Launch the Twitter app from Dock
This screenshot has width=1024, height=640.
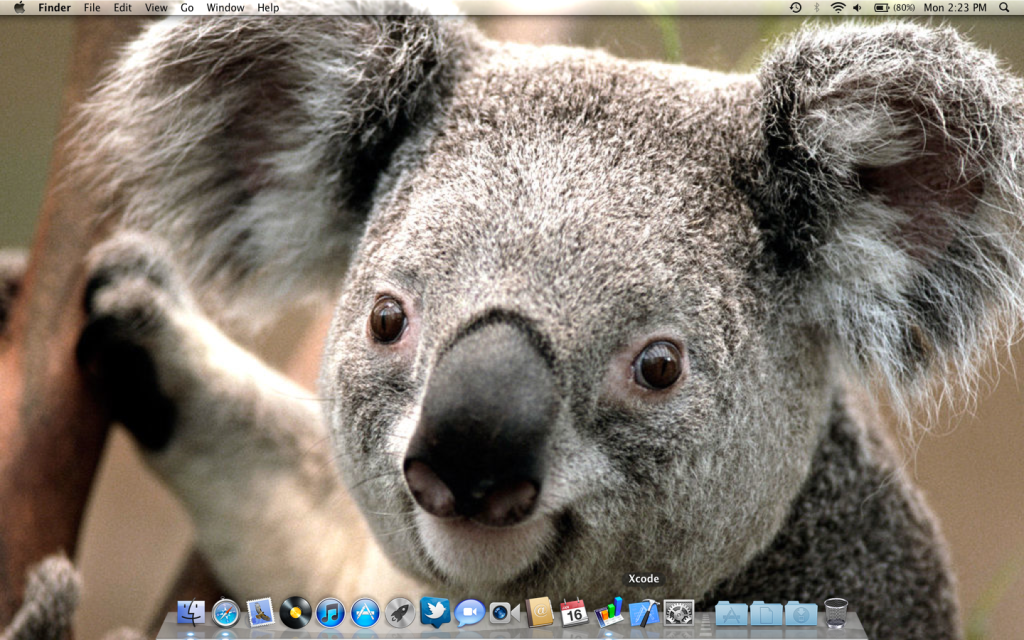tap(435, 612)
